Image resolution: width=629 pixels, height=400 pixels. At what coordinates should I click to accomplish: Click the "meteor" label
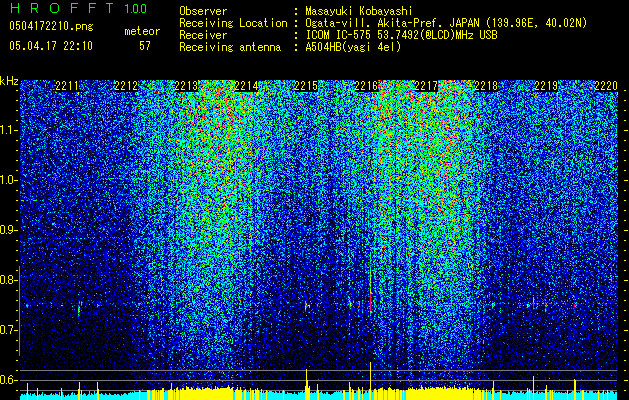tap(142, 31)
